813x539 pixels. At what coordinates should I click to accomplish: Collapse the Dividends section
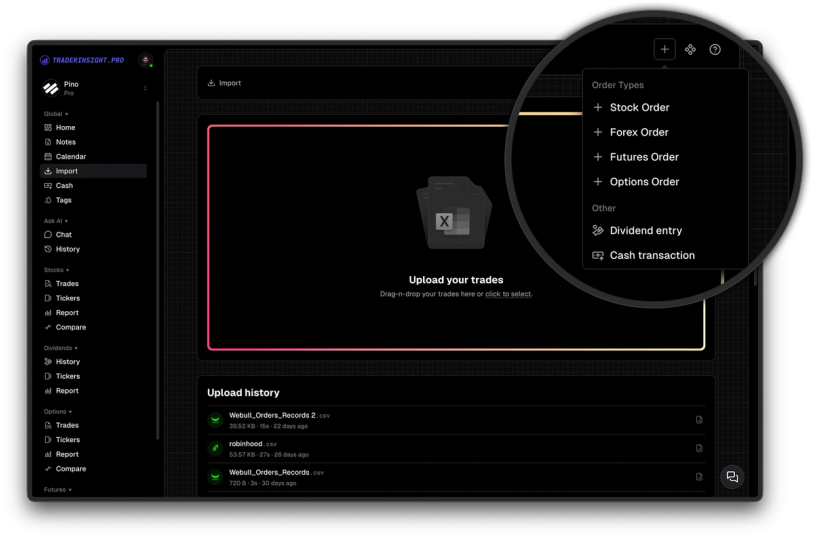tap(61, 348)
